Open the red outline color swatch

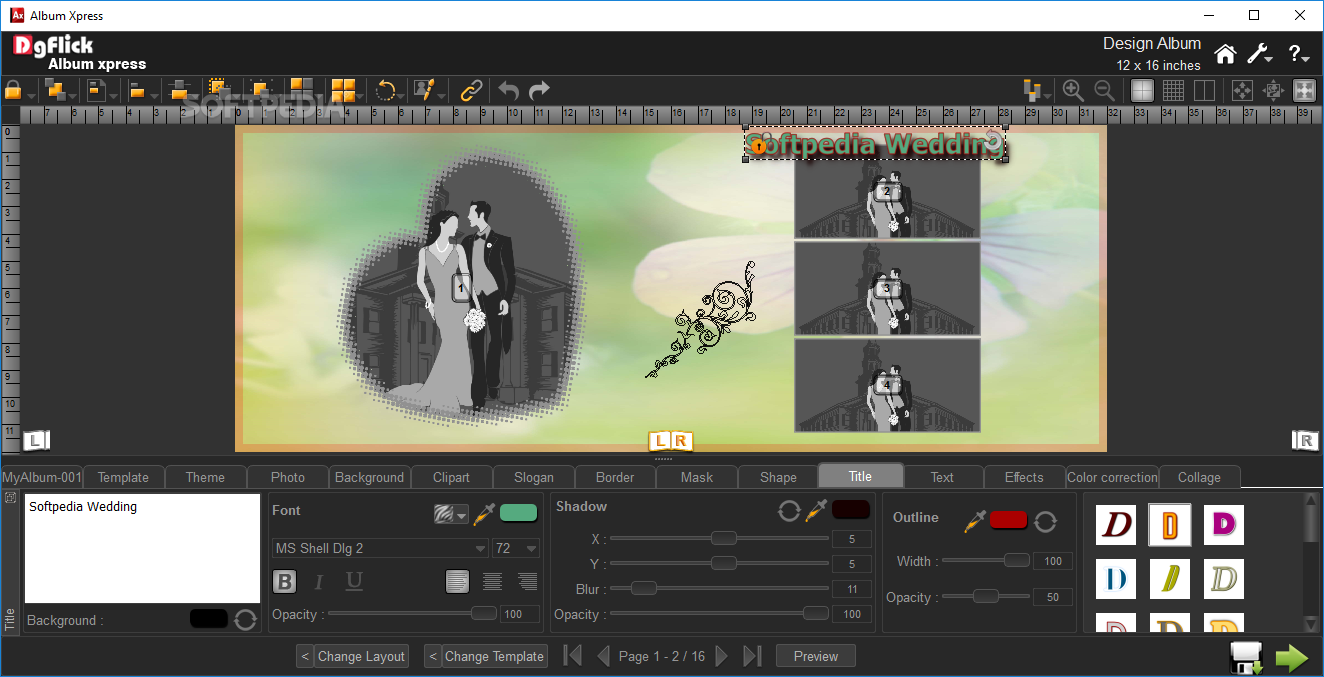tap(1008, 519)
